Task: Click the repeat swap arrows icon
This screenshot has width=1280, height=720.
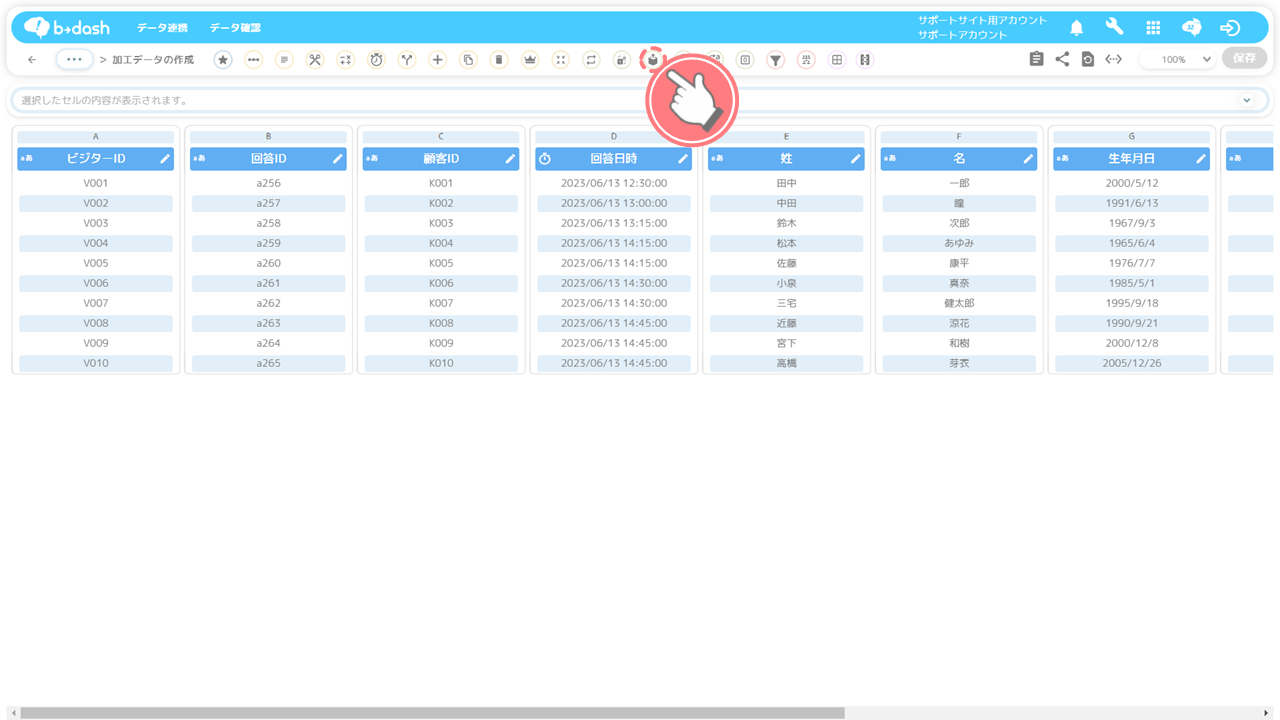Action: click(591, 60)
